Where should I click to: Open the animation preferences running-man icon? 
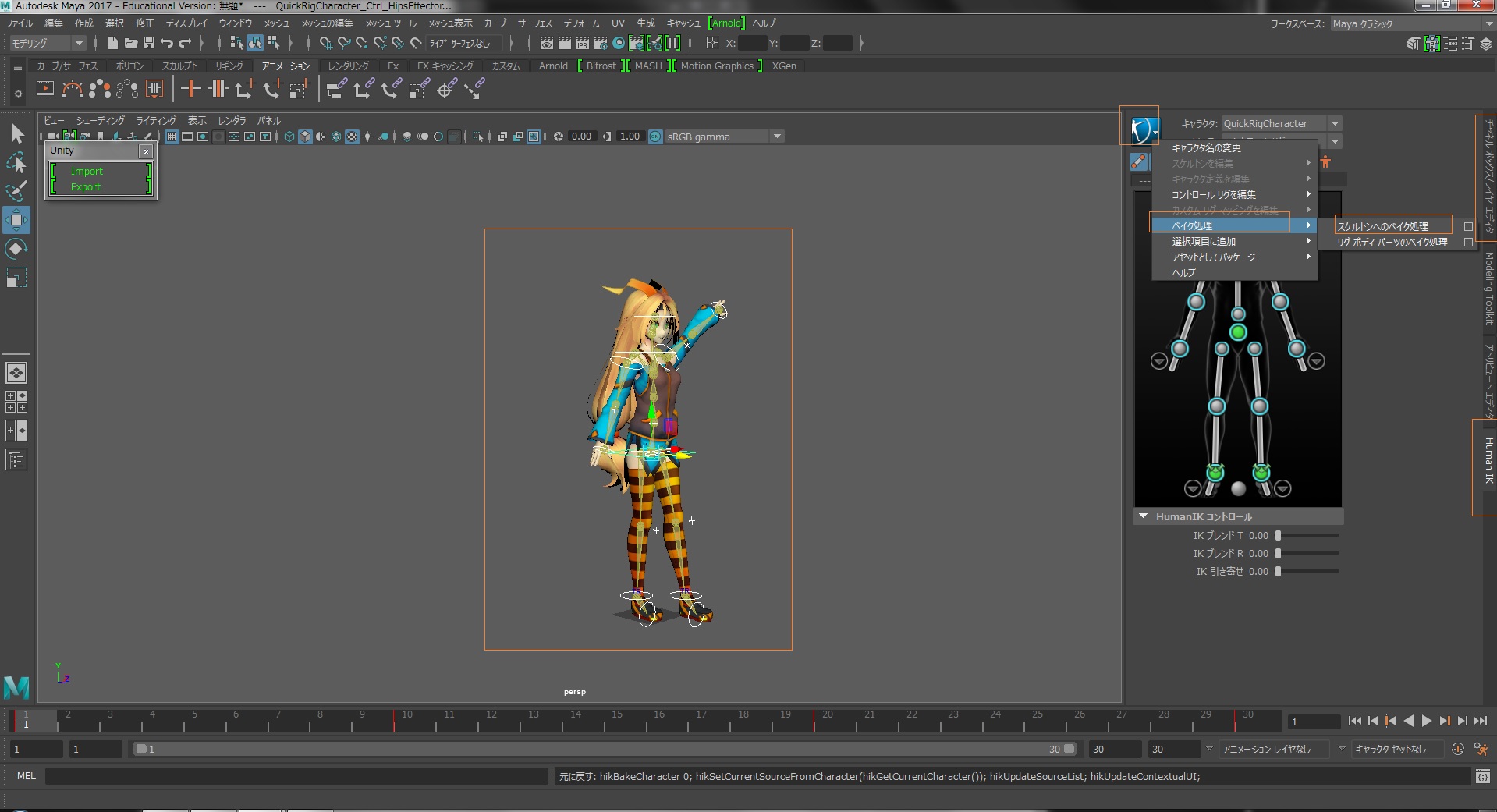click(x=1481, y=749)
